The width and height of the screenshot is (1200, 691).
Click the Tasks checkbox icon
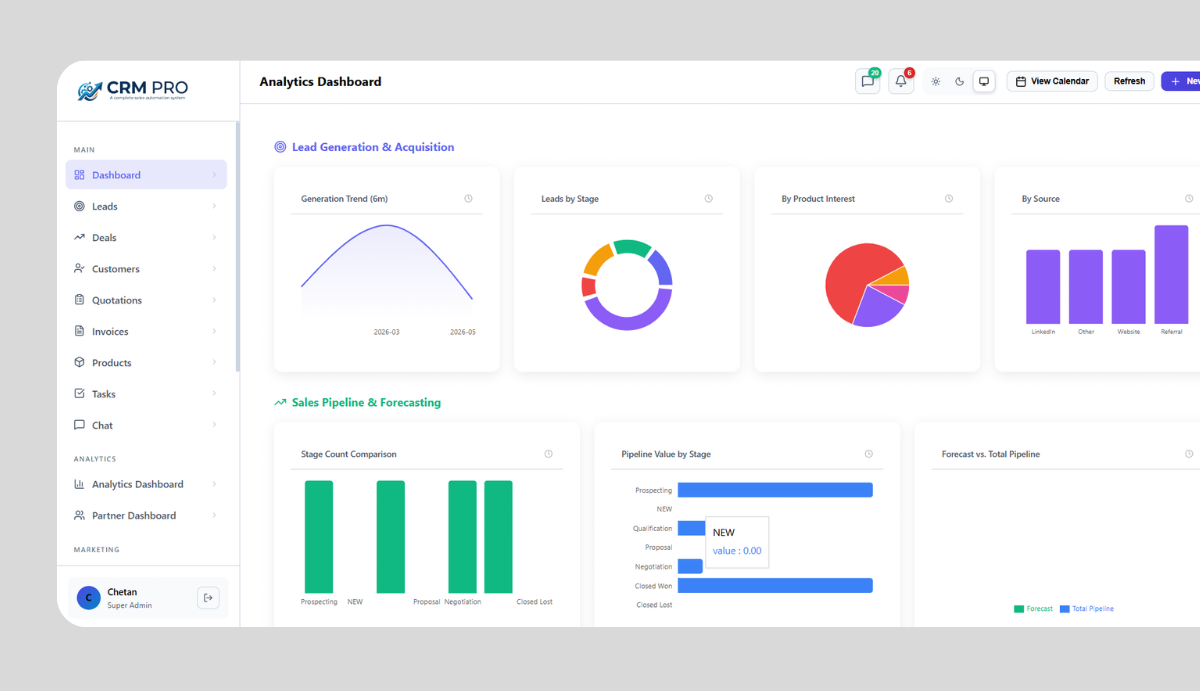pos(80,394)
